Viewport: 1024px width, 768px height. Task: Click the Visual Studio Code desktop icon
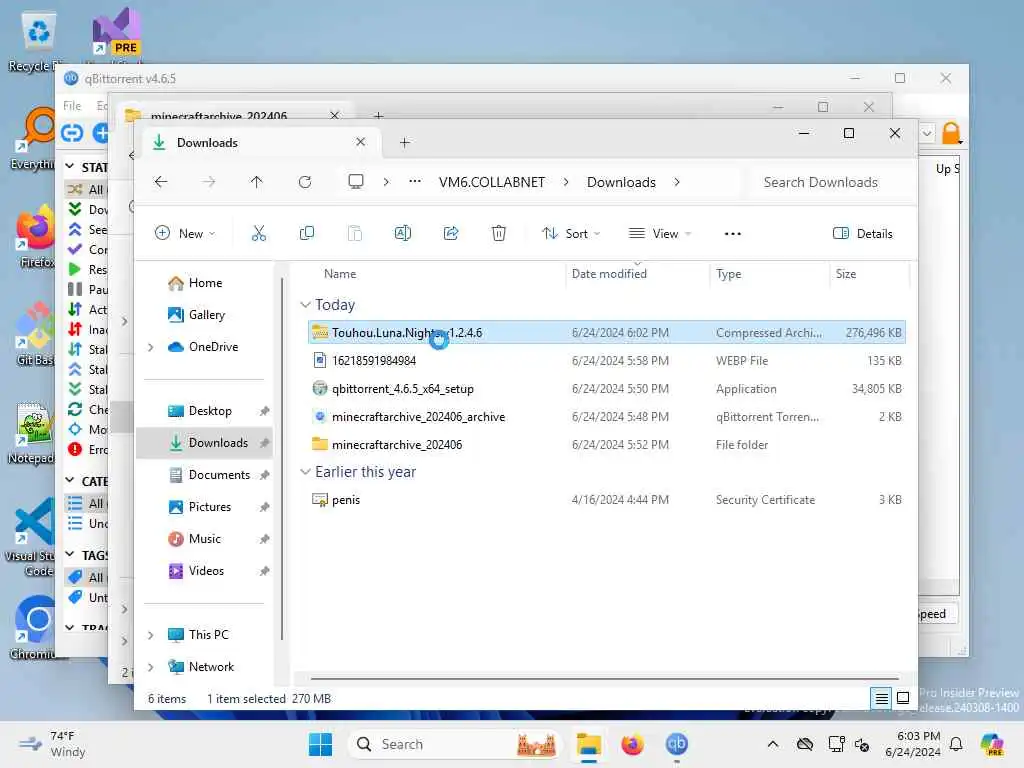pyautogui.click(x=33, y=537)
